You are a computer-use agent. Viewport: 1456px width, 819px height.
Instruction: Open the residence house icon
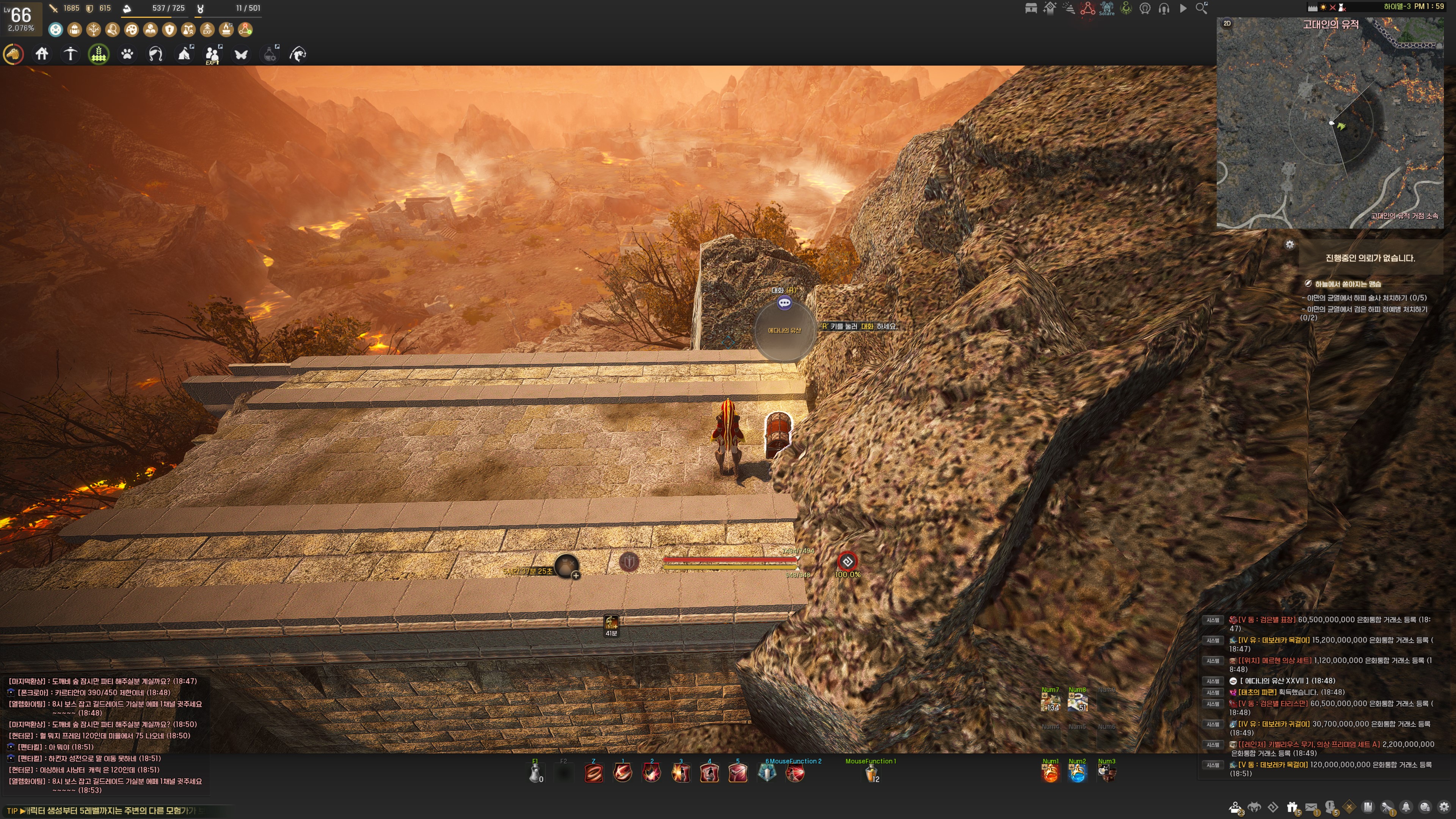click(42, 54)
